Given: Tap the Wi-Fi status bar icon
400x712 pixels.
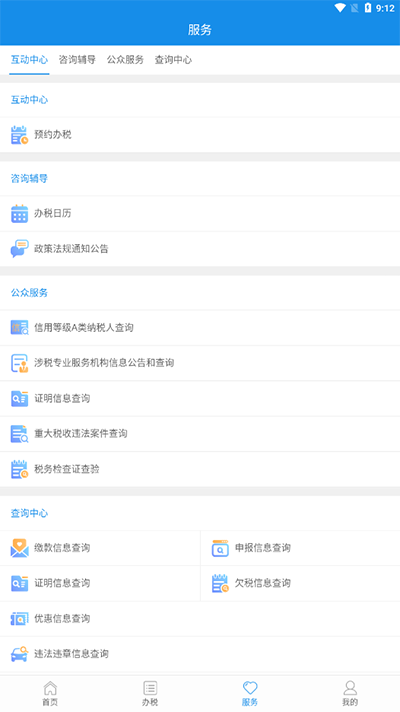Looking at the screenshot, I should pyautogui.click(x=340, y=8).
